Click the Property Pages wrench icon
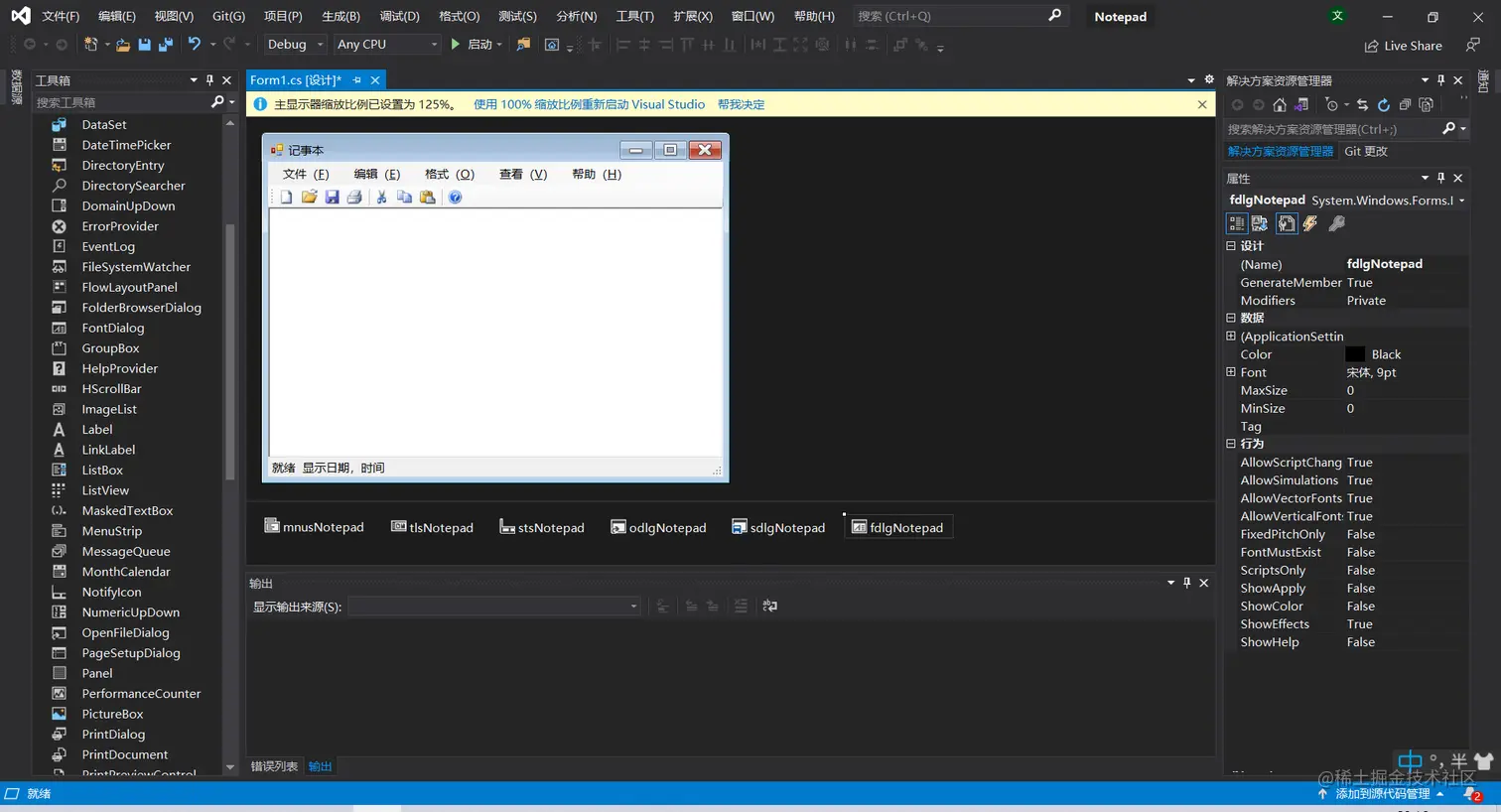 click(x=1337, y=223)
